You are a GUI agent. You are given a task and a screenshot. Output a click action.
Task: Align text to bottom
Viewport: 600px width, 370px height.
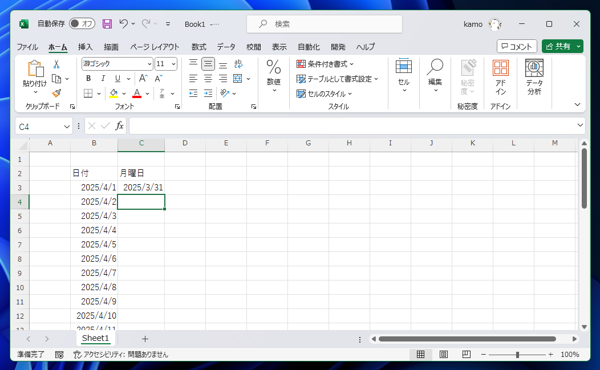pos(223,64)
